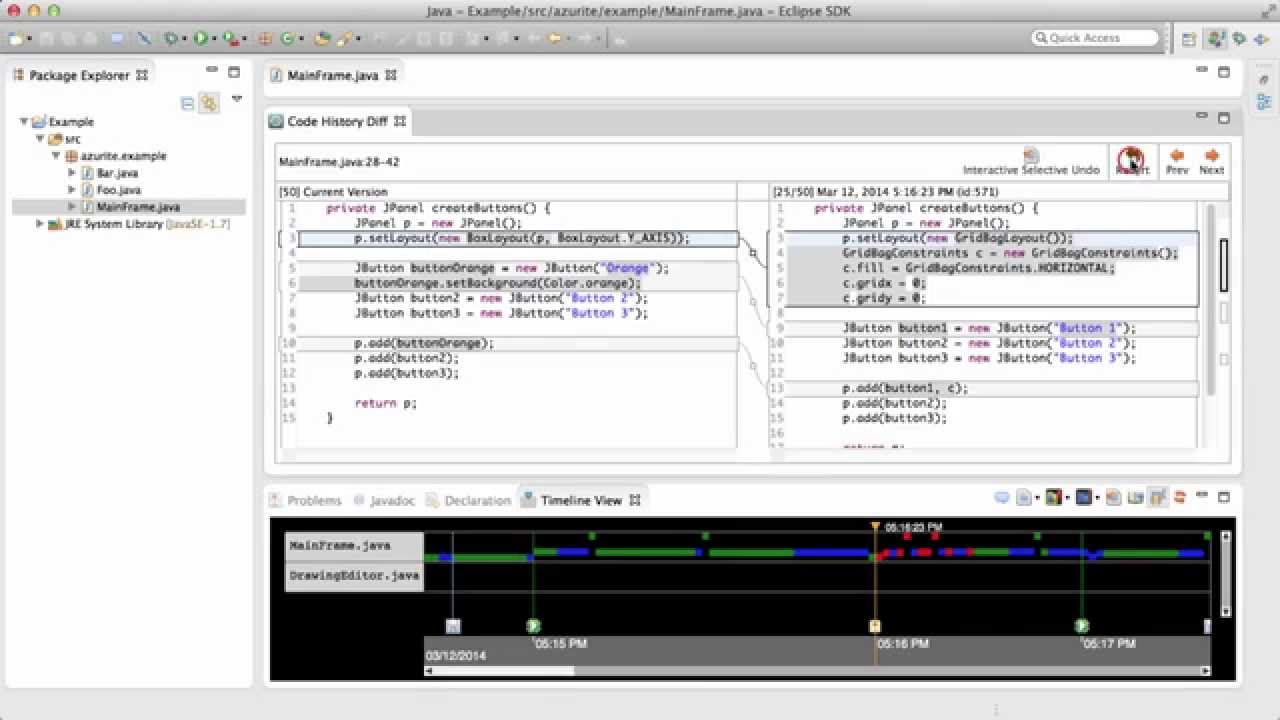Click the yellow Back navigation arrow
This screenshot has width=1280, height=720.
(x=554, y=39)
